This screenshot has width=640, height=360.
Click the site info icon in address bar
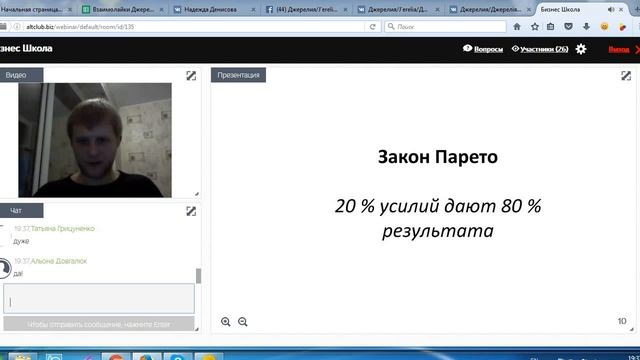(x=17, y=27)
